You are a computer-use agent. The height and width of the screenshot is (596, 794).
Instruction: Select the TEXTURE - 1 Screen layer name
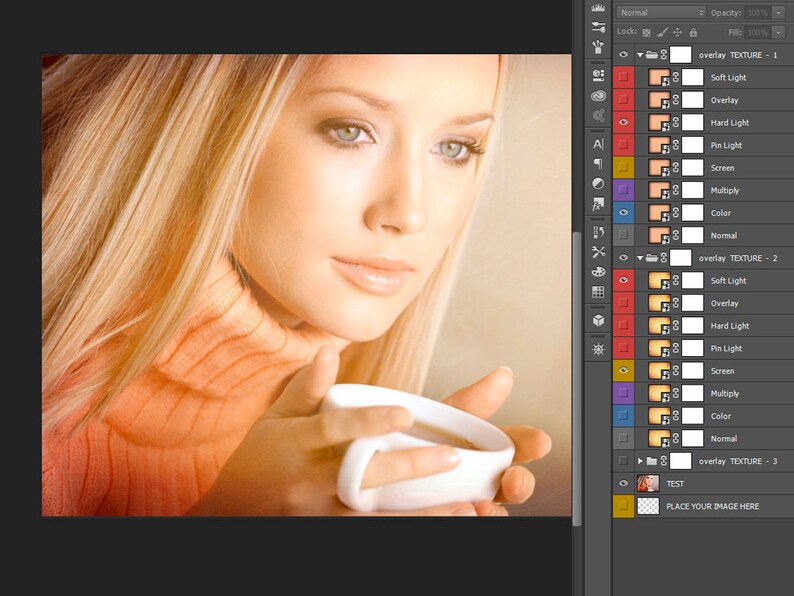pos(722,168)
